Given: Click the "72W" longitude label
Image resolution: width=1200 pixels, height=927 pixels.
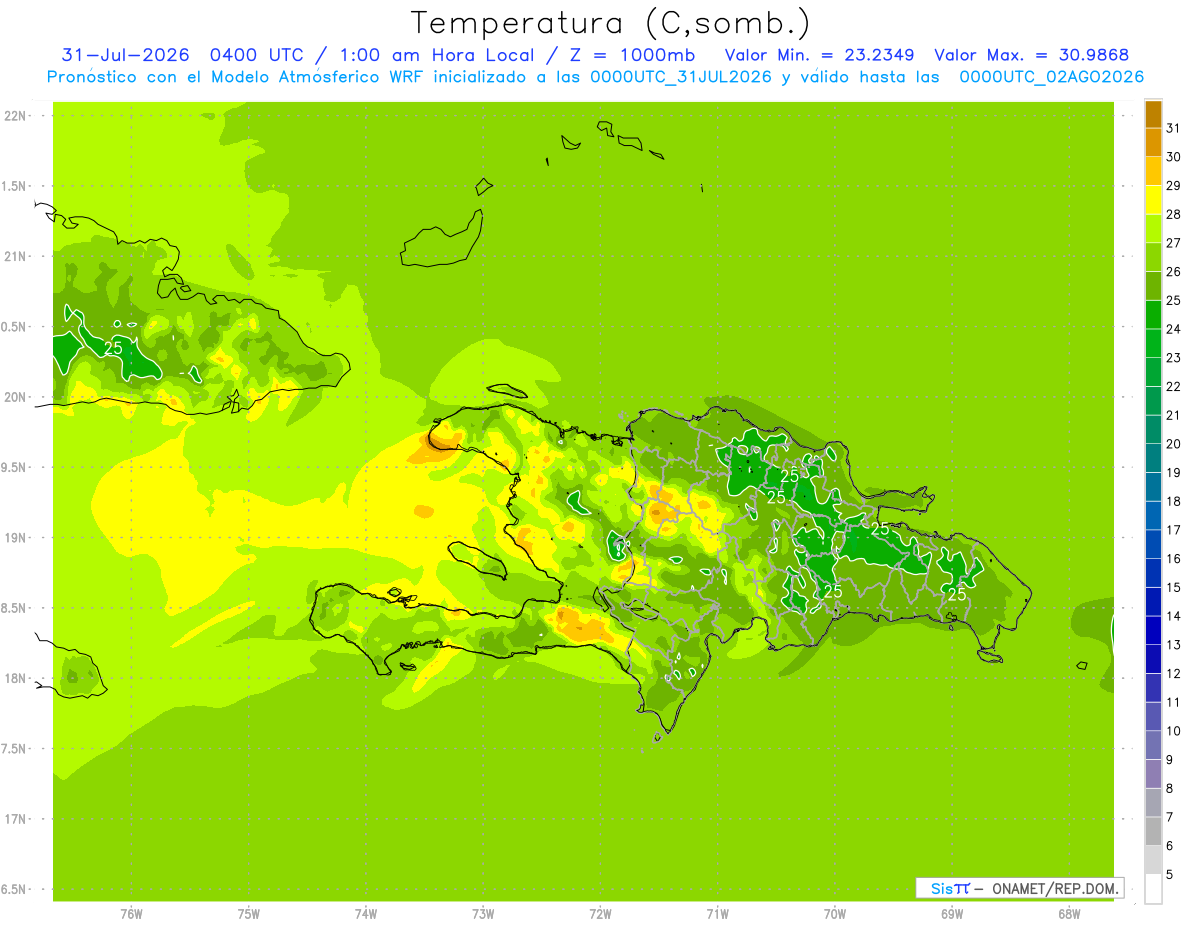Looking at the screenshot, I should pos(600,915).
